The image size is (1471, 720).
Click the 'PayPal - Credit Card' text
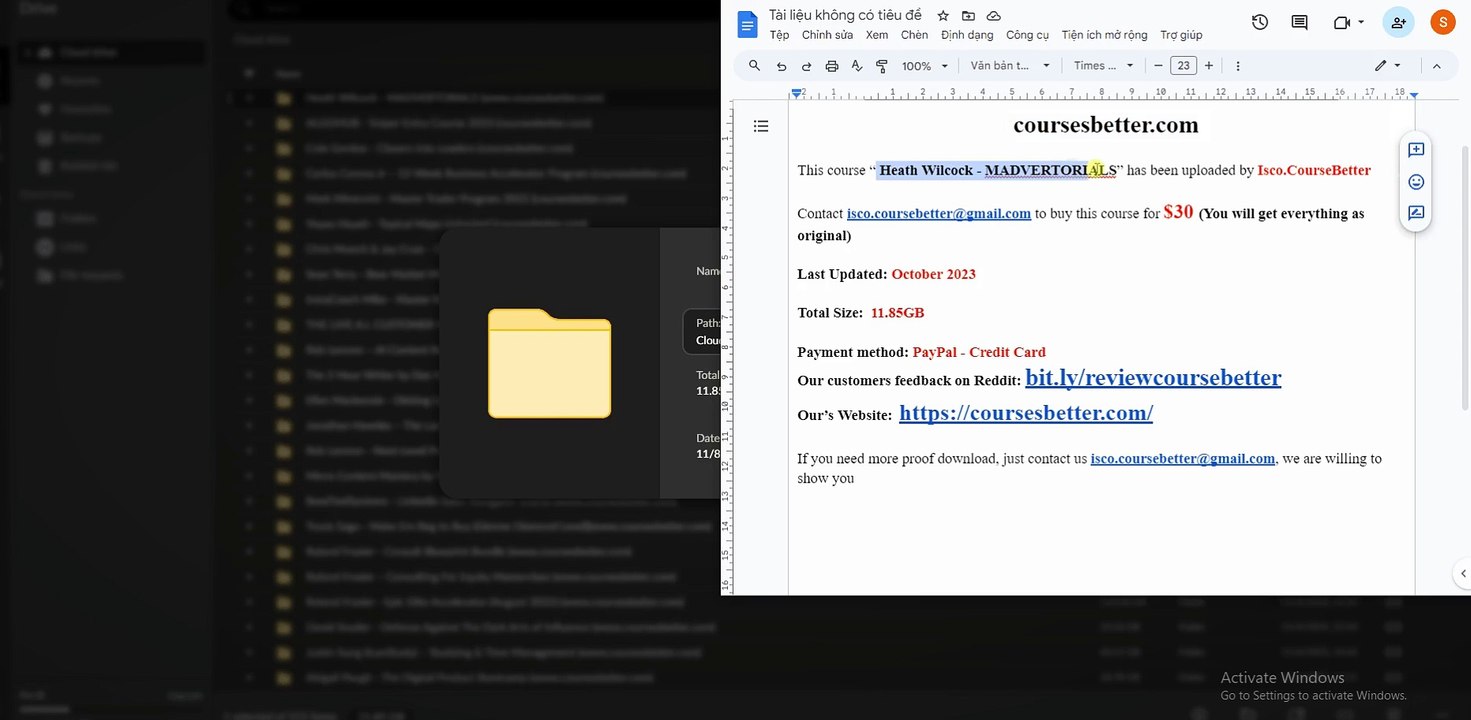979,352
